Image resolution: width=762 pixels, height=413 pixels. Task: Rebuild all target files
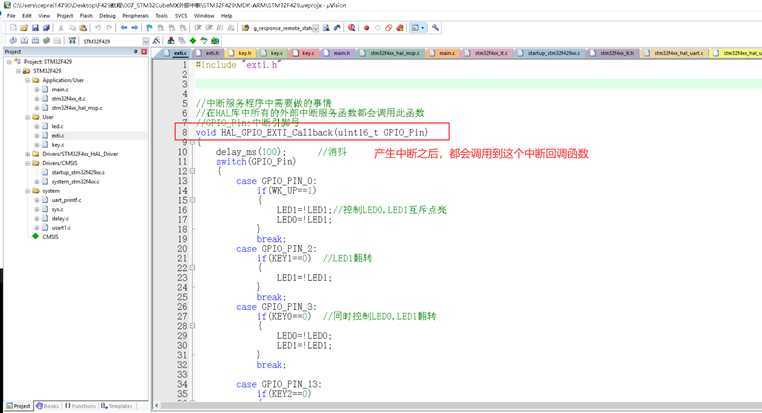click(x=35, y=41)
